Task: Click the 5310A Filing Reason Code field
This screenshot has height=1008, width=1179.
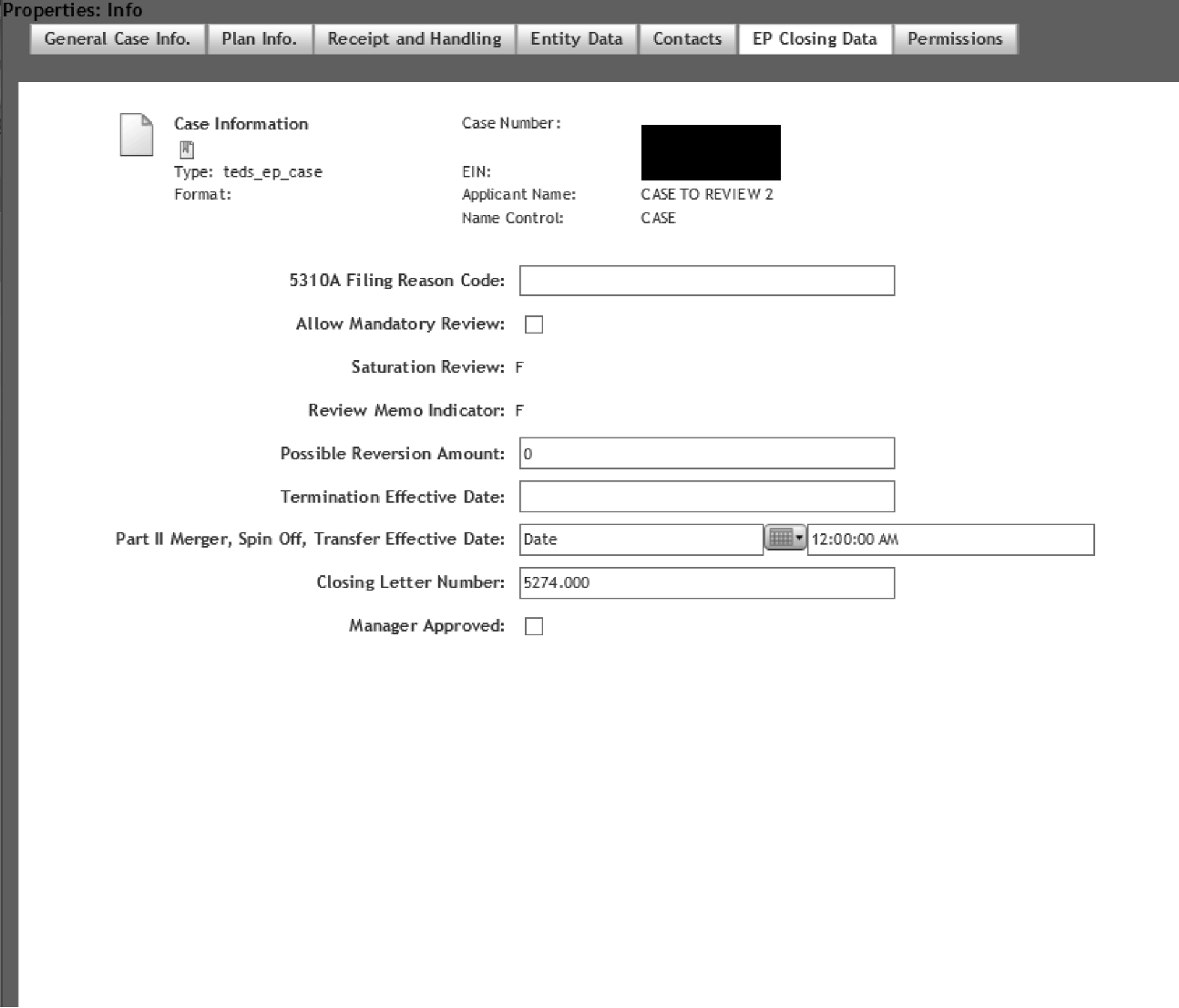Action: tap(706, 281)
